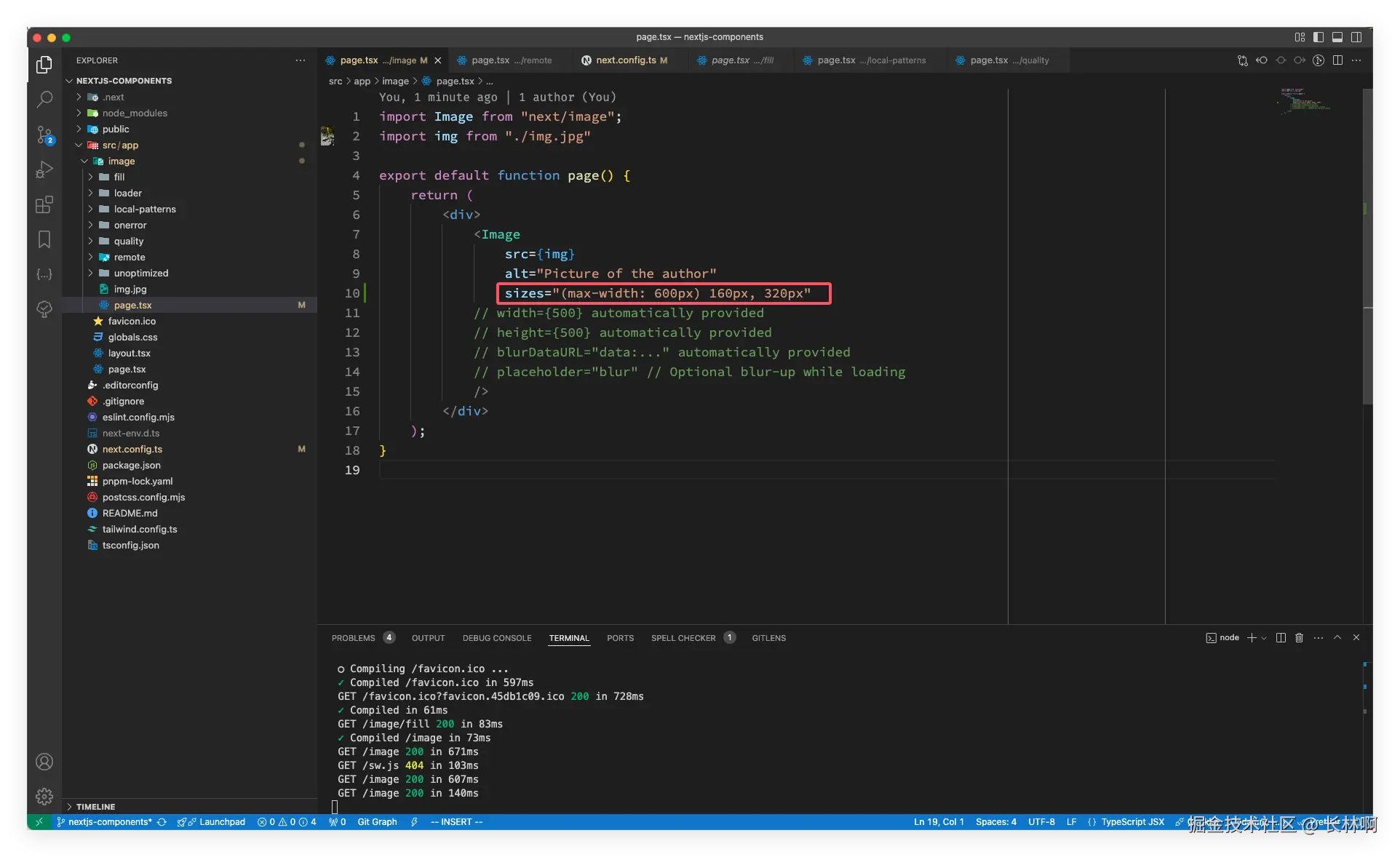This screenshot has width=1400, height=857.
Task: Kill terminal with trash icon
Action: click(1299, 638)
